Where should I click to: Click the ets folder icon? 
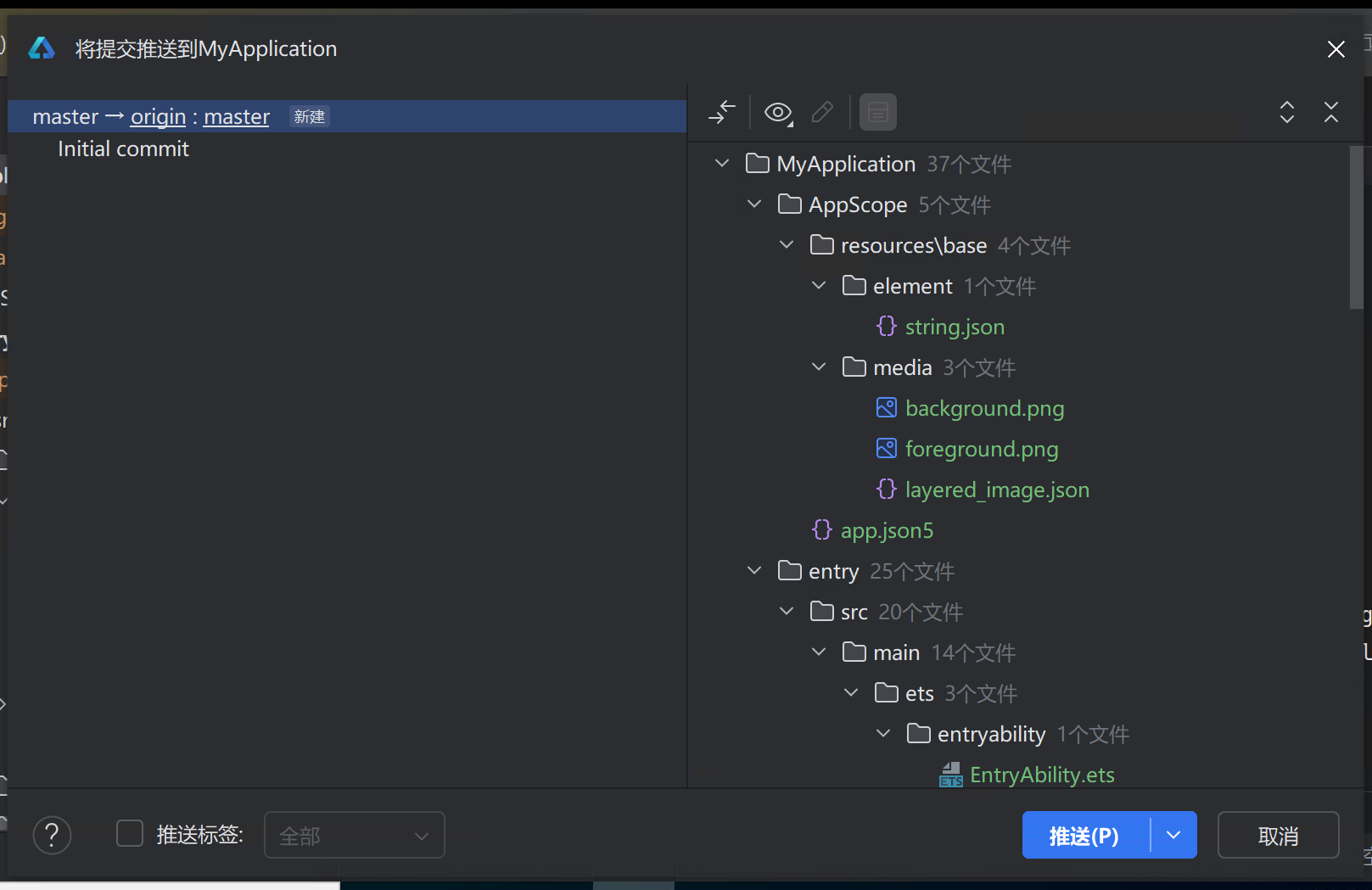coord(887,692)
